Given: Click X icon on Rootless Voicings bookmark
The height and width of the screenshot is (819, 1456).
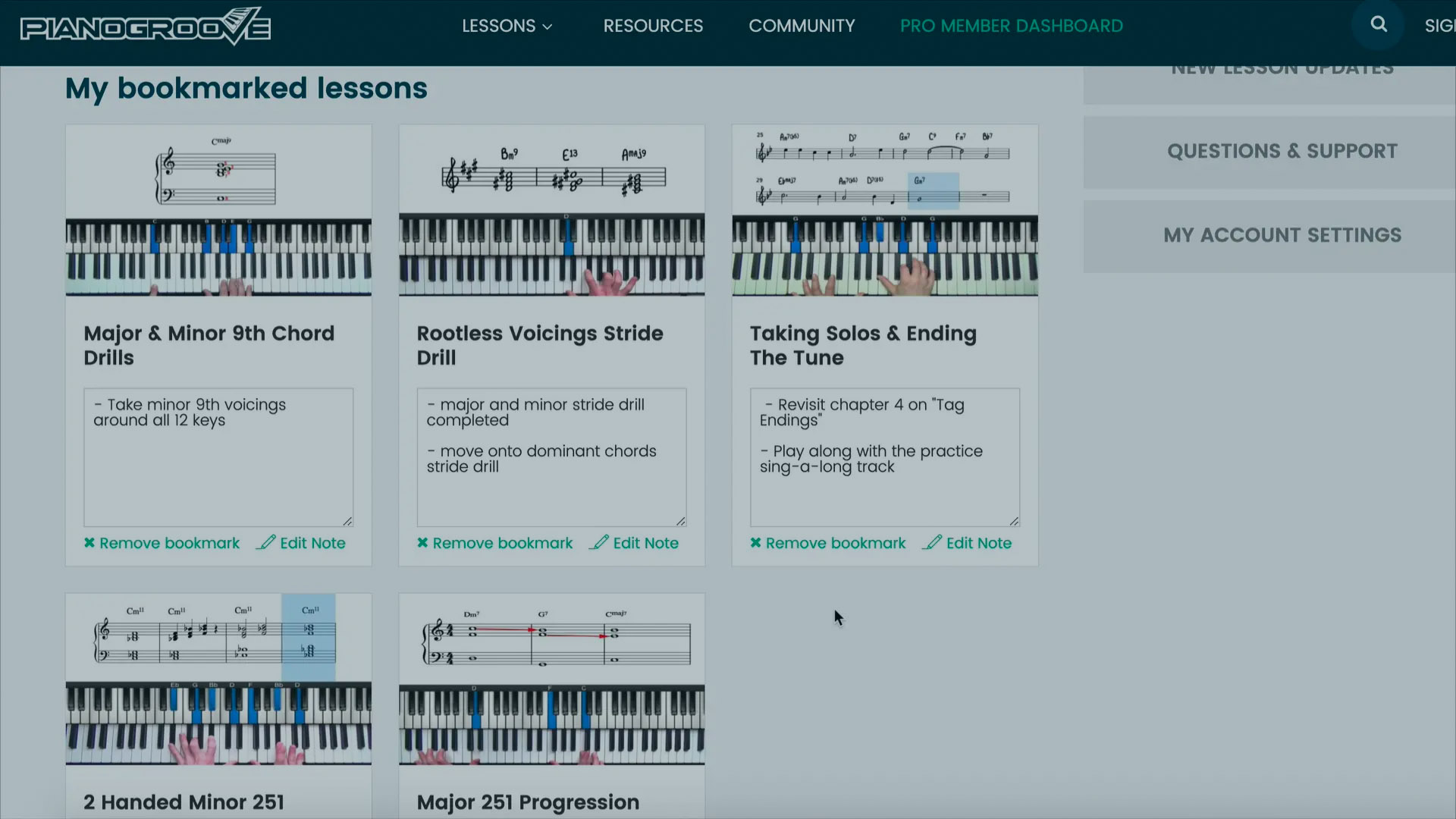Looking at the screenshot, I should [422, 543].
